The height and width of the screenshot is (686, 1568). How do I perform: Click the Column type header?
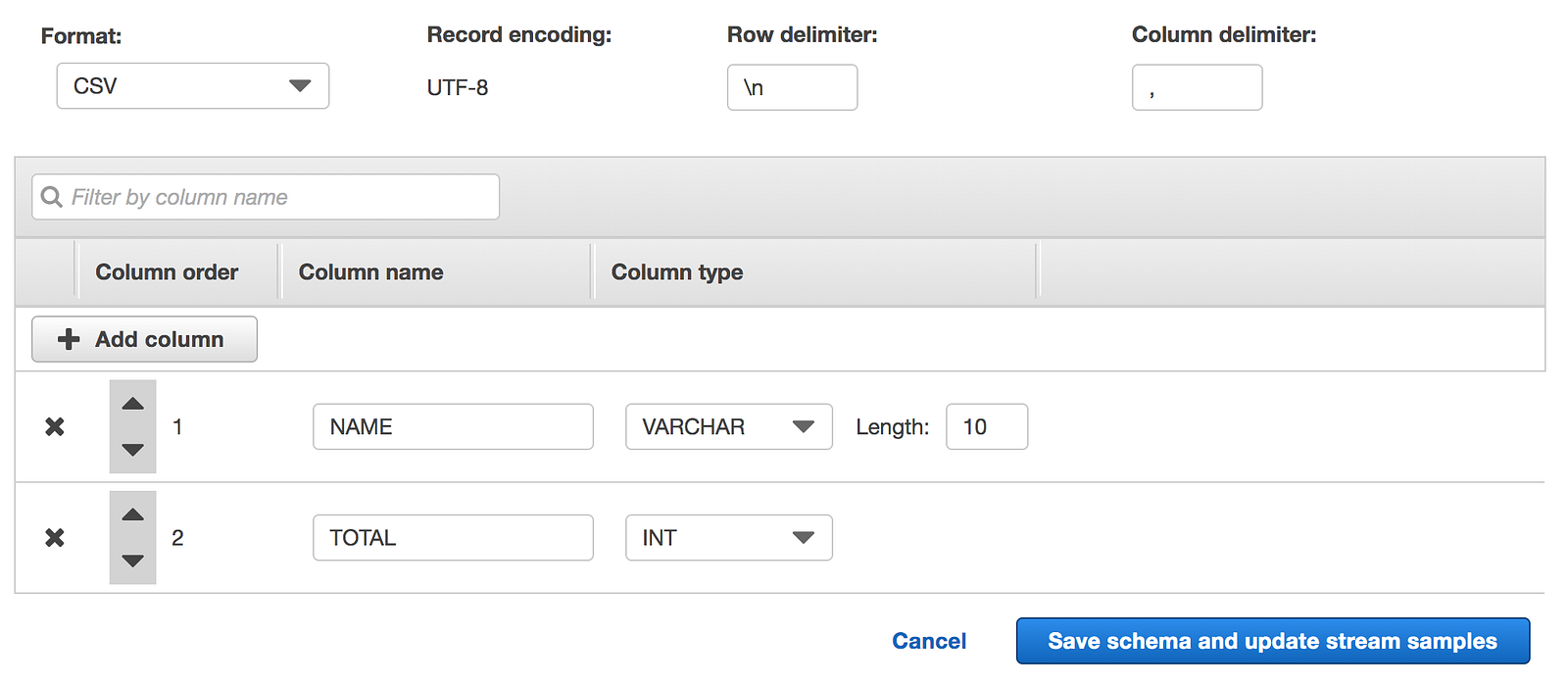[x=677, y=272]
